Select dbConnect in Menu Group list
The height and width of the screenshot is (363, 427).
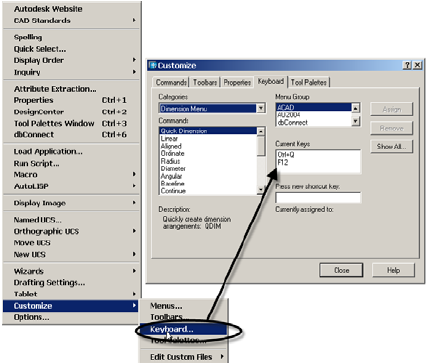[x=314, y=122]
